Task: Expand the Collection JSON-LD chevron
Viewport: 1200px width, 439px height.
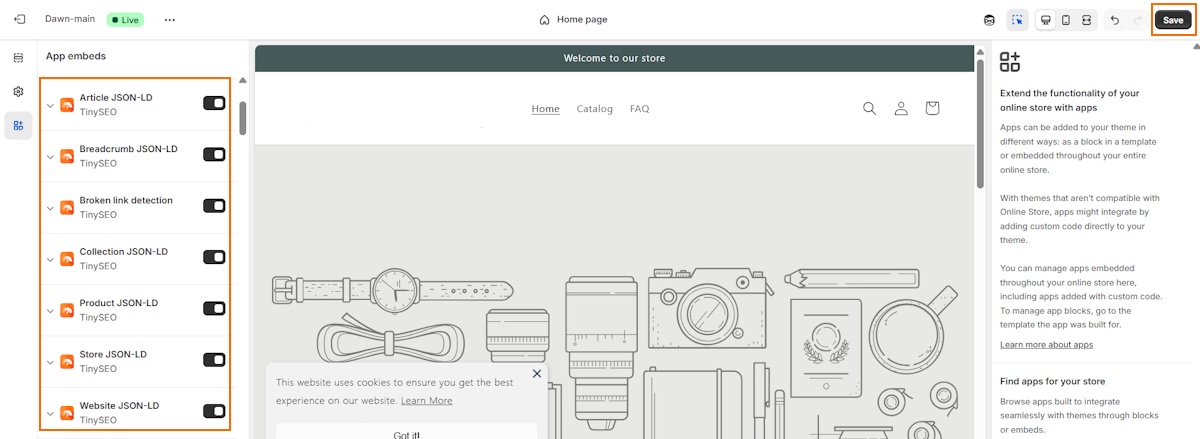Action: click(x=50, y=259)
